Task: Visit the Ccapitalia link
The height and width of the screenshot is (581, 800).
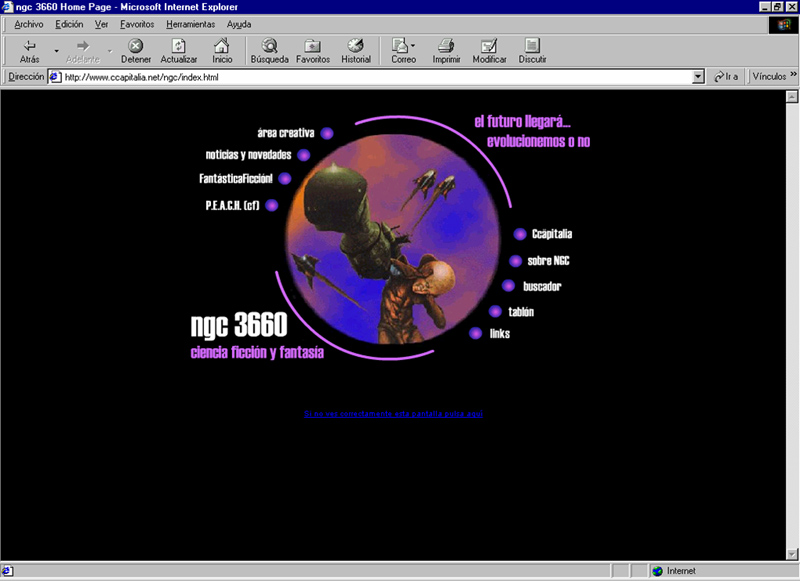Action: coord(552,234)
